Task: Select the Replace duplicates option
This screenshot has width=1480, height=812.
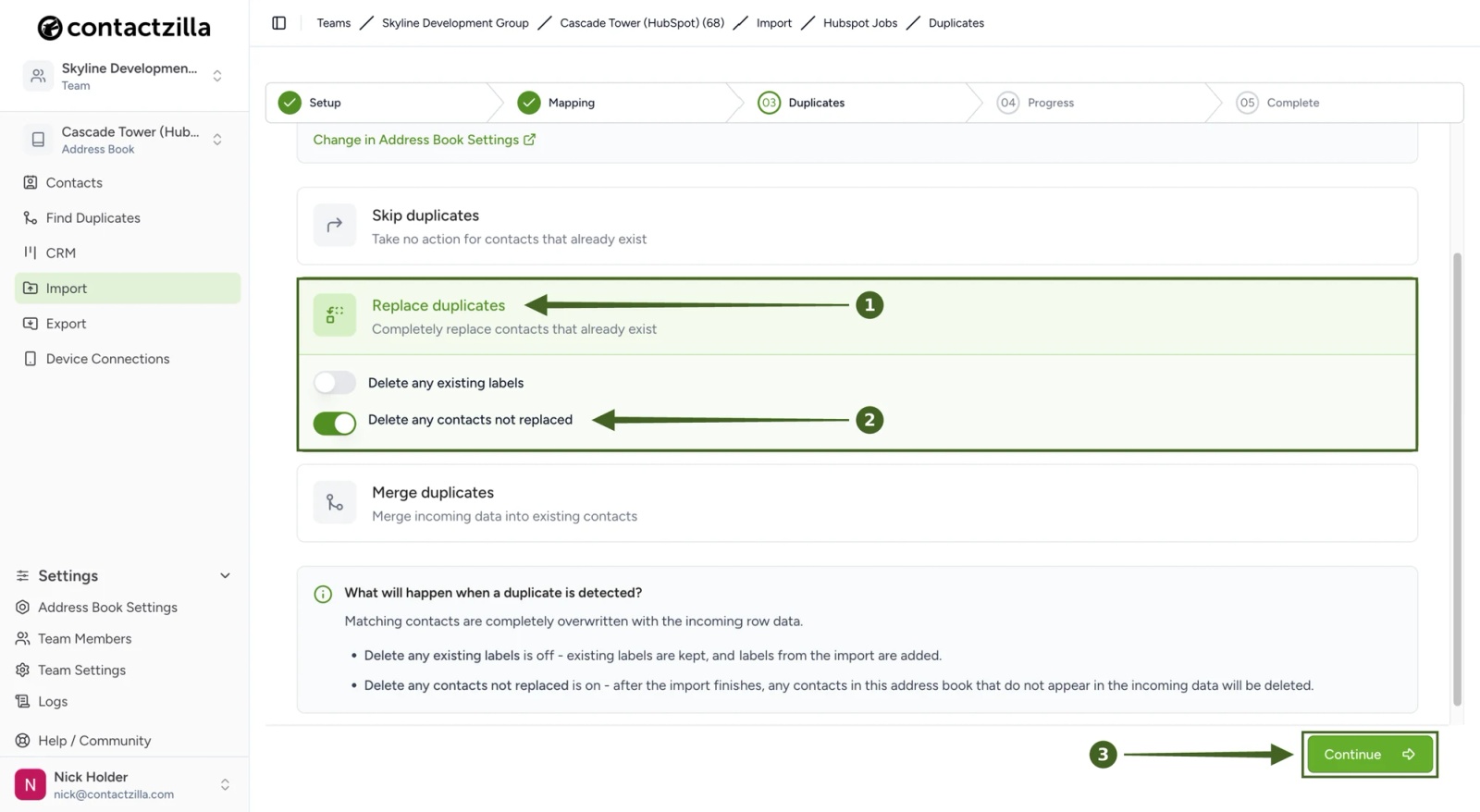Action: [x=857, y=316]
